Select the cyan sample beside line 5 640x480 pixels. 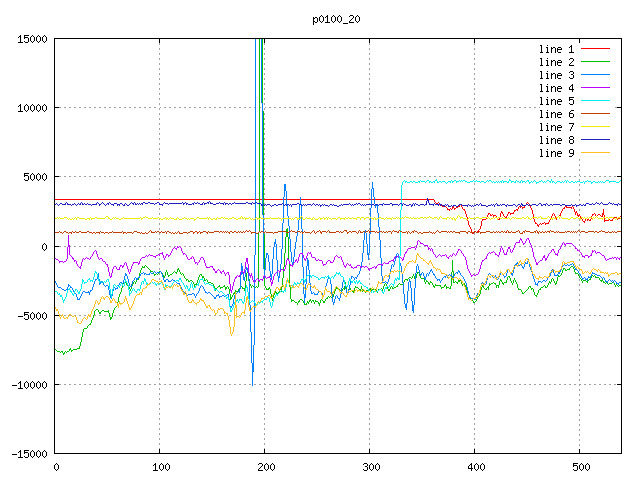point(595,101)
